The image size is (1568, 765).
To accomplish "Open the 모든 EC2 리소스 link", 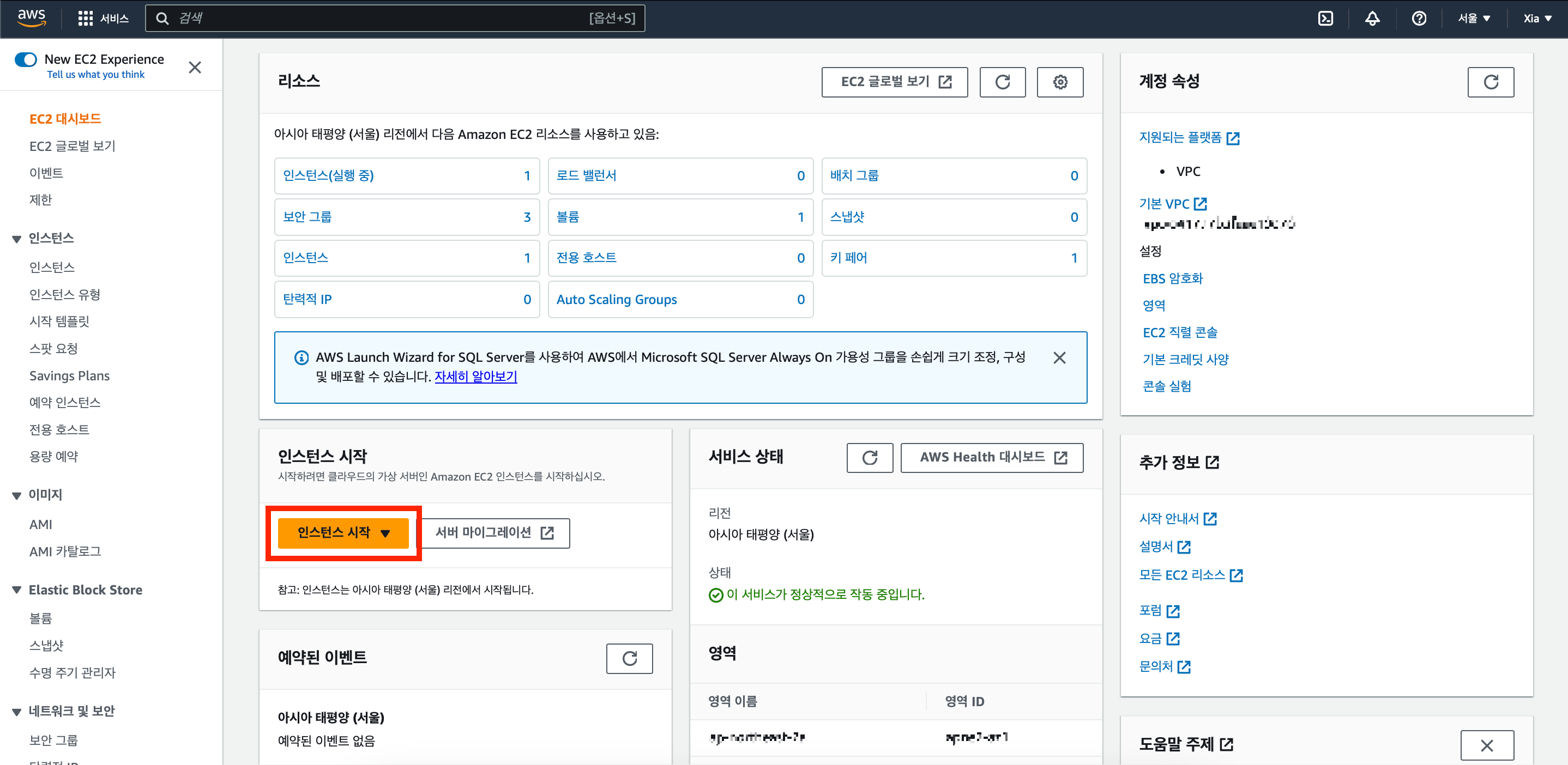I will 1190,575.
